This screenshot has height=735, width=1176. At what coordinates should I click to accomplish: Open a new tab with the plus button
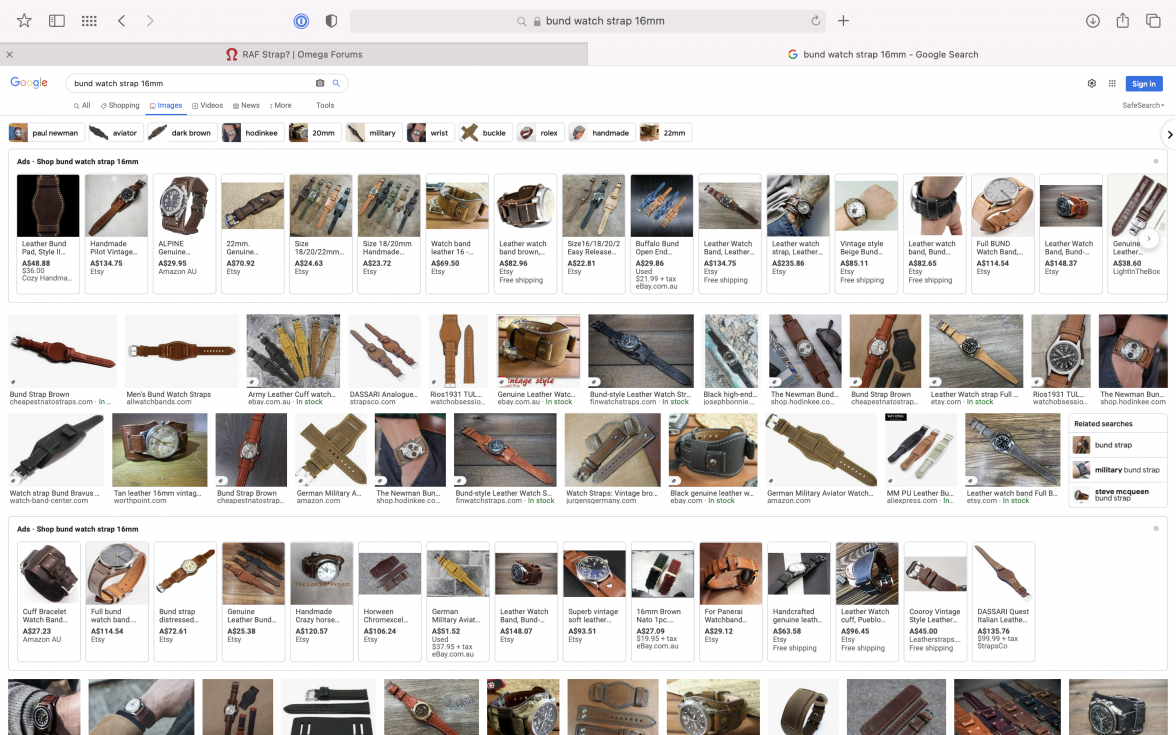pos(843,21)
